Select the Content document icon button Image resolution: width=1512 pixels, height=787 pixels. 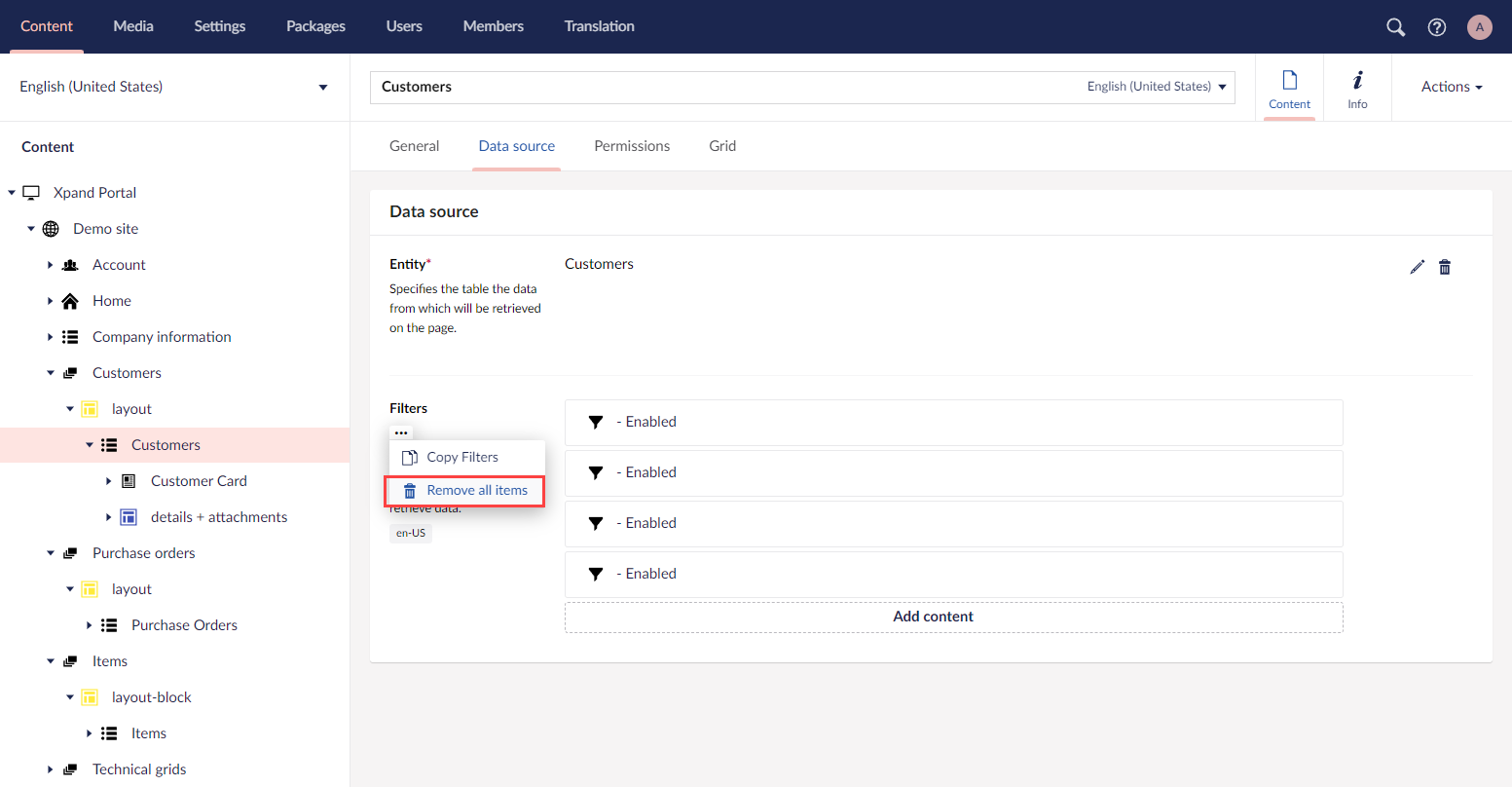point(1289,88)
